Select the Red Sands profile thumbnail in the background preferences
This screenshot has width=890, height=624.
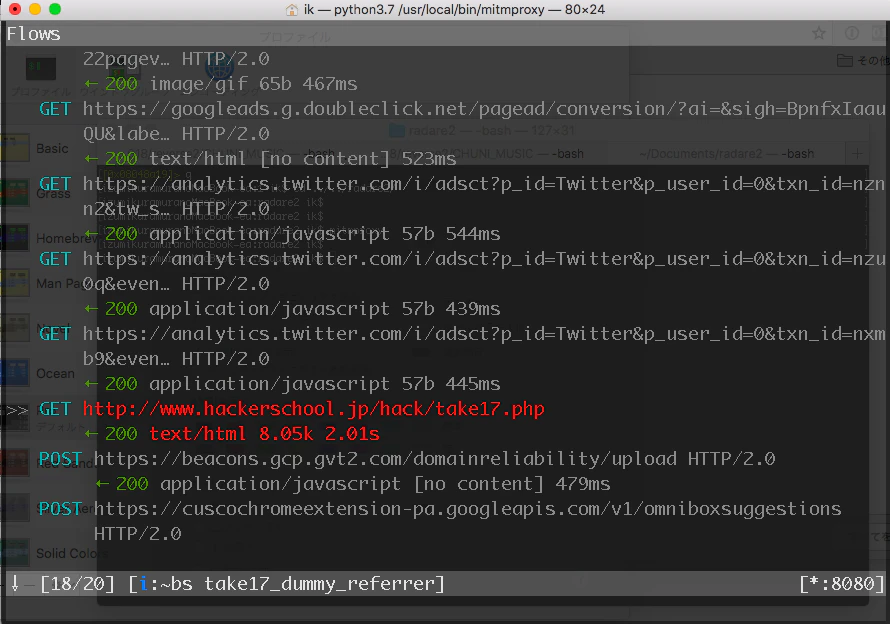pos(15,463)
